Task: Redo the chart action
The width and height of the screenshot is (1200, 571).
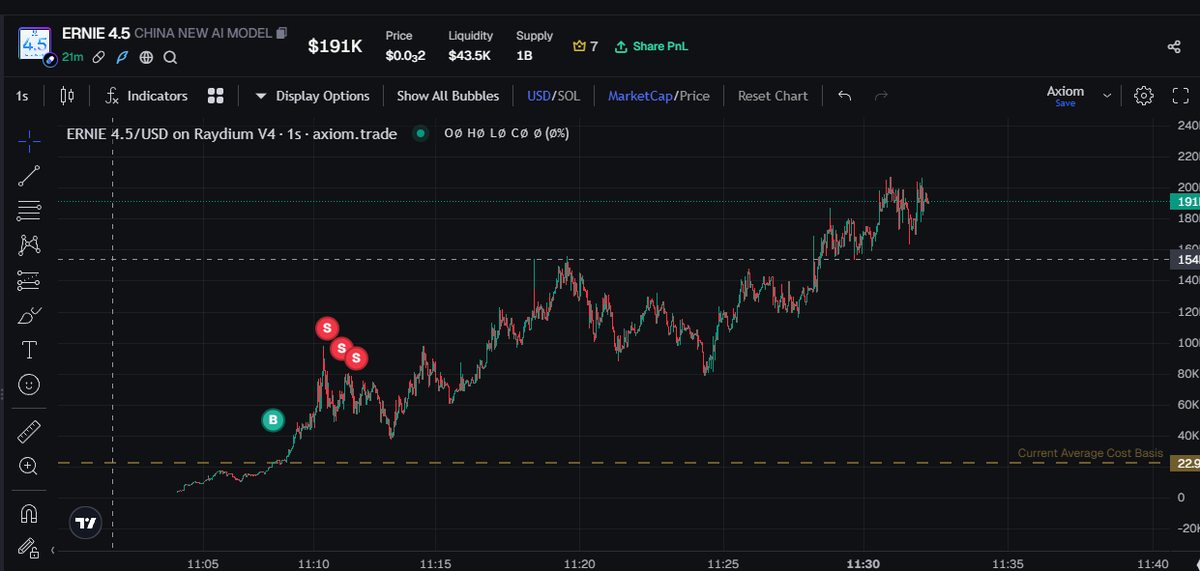Action: (x=881, y=96)
